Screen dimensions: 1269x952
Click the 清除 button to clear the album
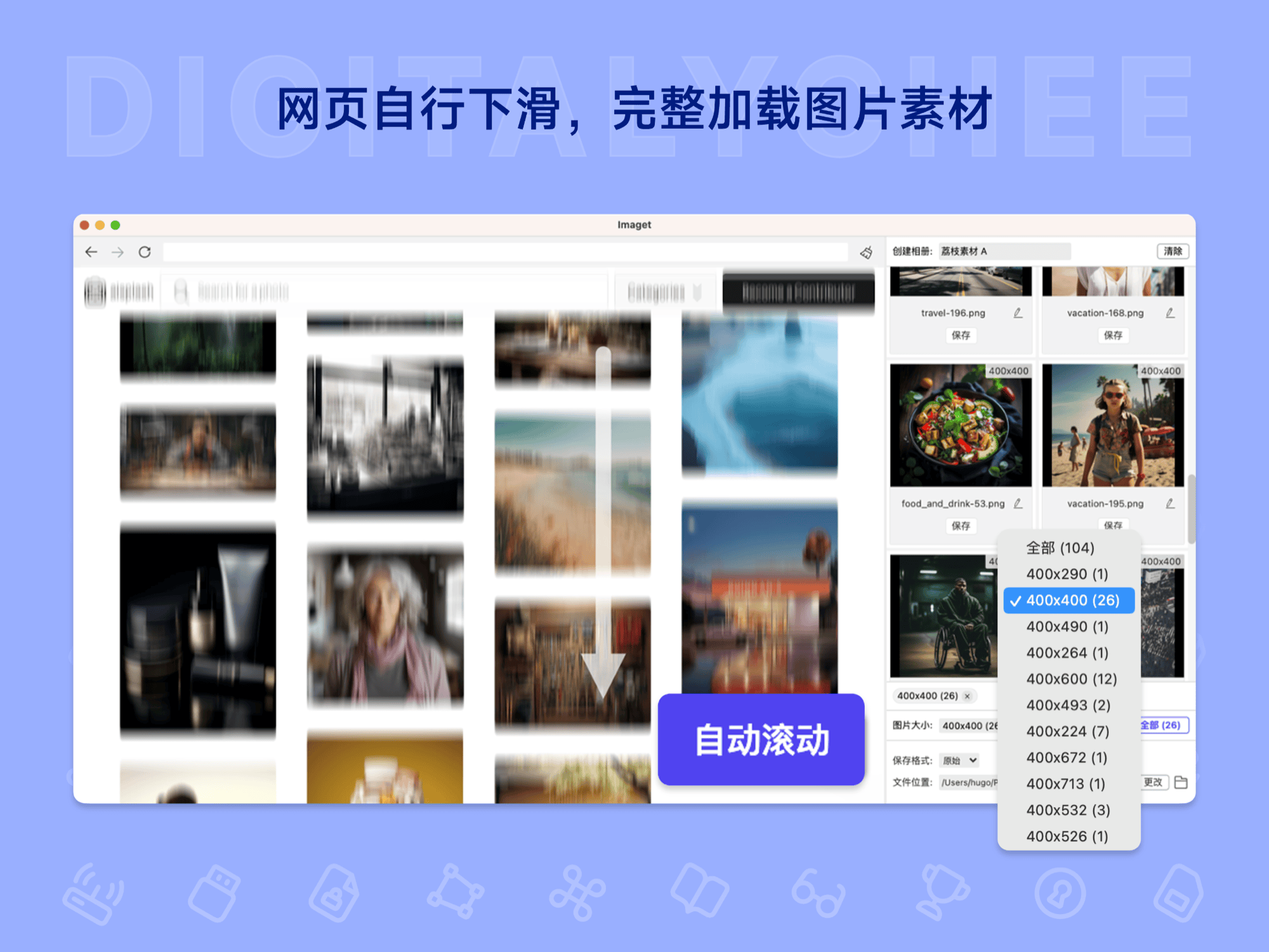1173,251
